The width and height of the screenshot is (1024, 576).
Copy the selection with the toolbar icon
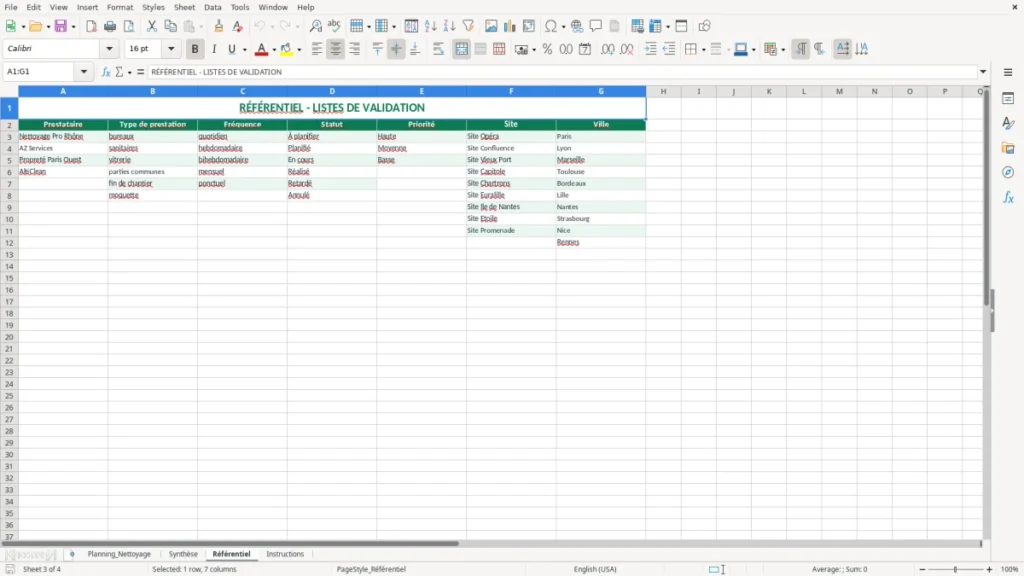(x=170, y=26)
